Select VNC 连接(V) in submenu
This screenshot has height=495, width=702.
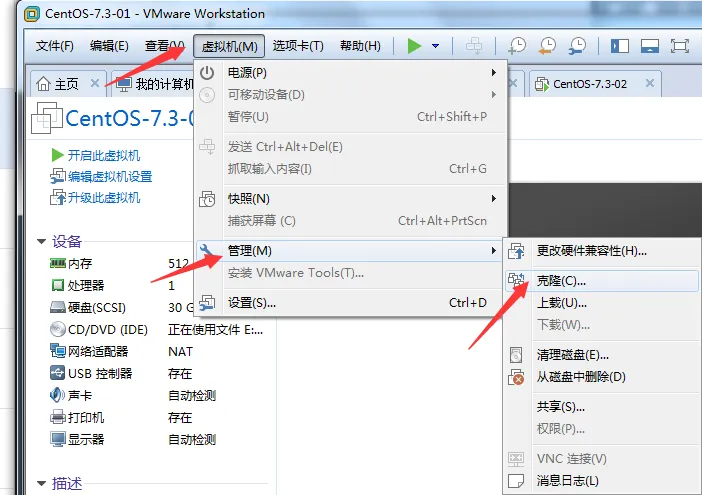point(603,459)
